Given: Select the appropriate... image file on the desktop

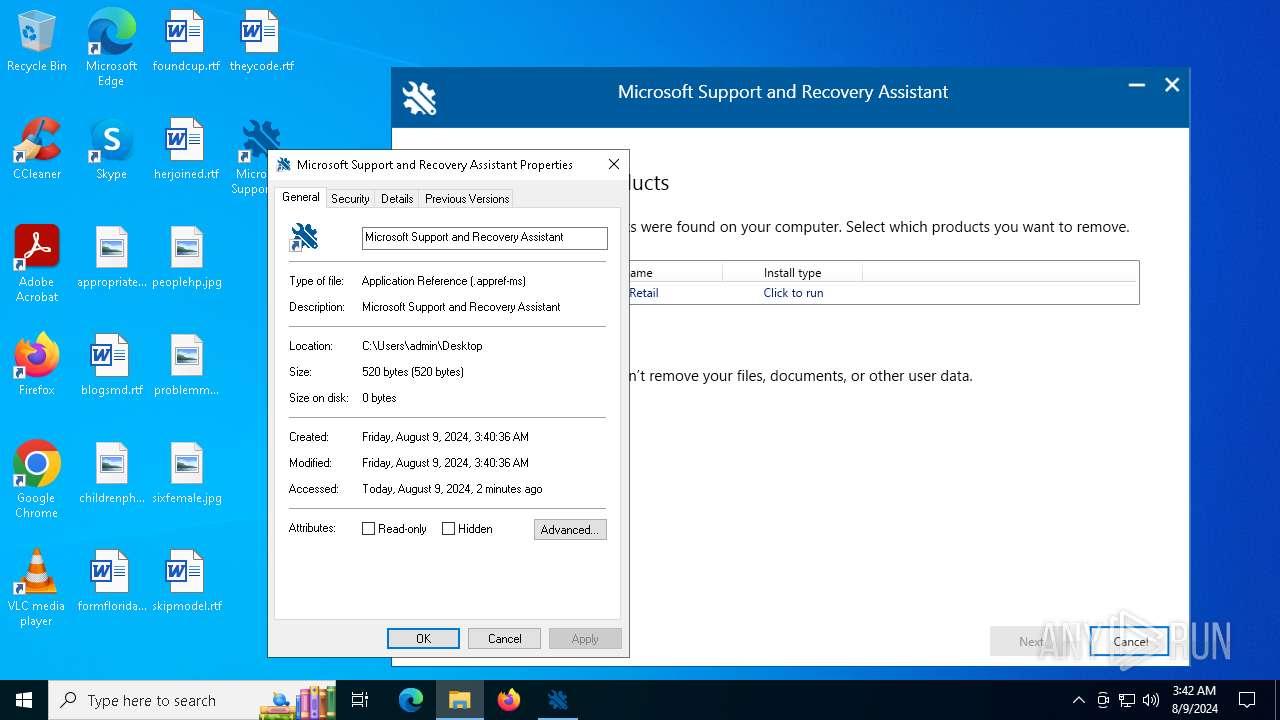Looking at the screenshot, I should coord(111,258).
